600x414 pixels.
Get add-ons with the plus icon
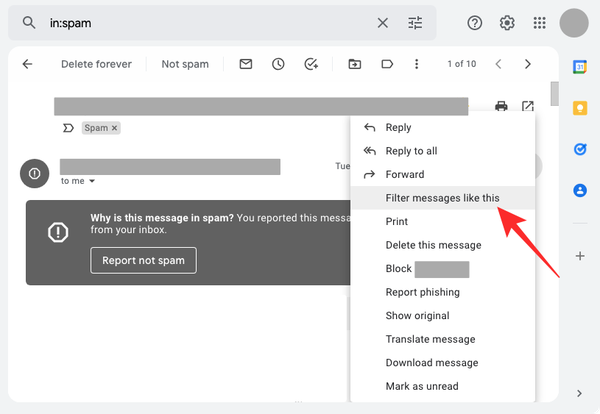580,256
